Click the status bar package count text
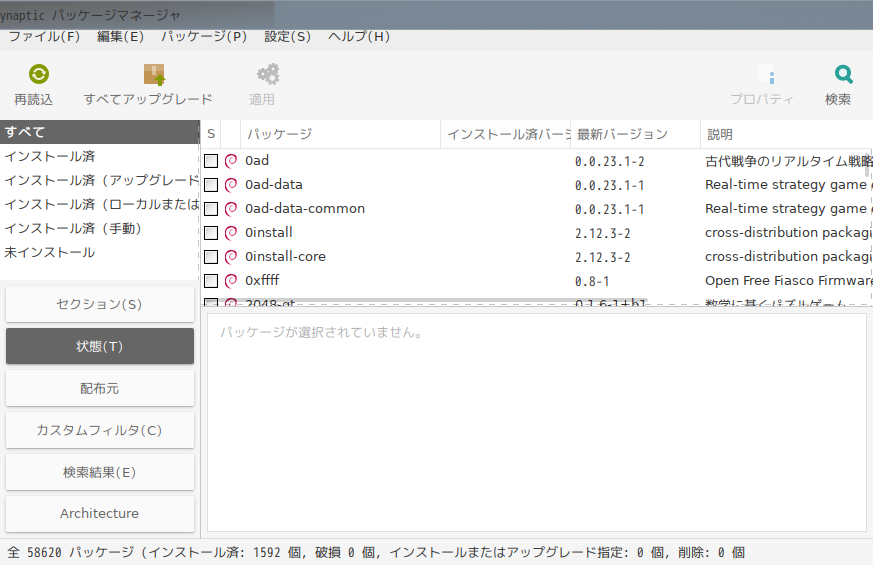The height and width of the screenshot is (565, 873). coord(376,552)
